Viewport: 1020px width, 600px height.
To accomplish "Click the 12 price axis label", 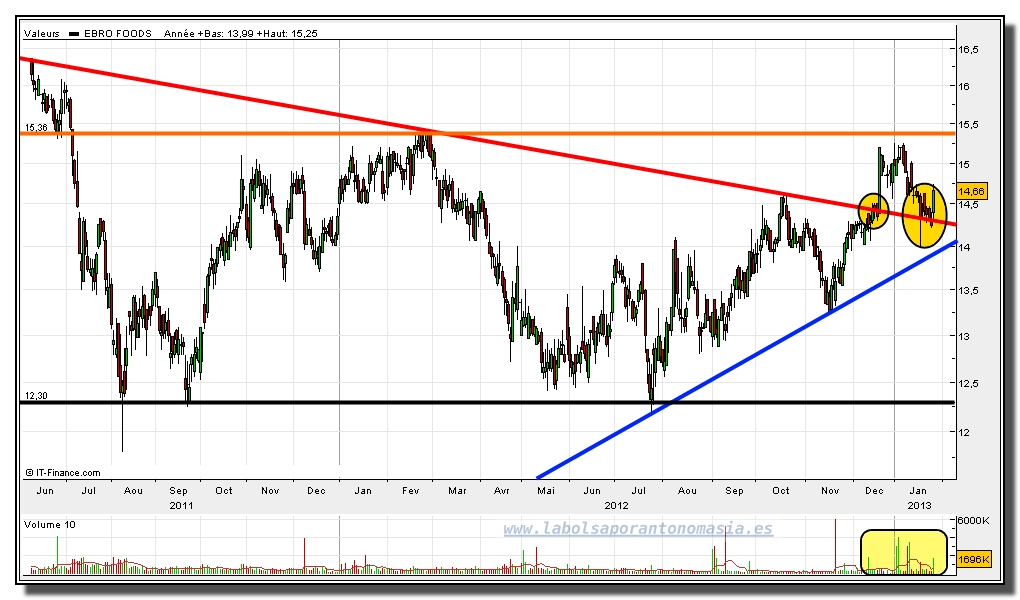I will click(x=964, y=432).
